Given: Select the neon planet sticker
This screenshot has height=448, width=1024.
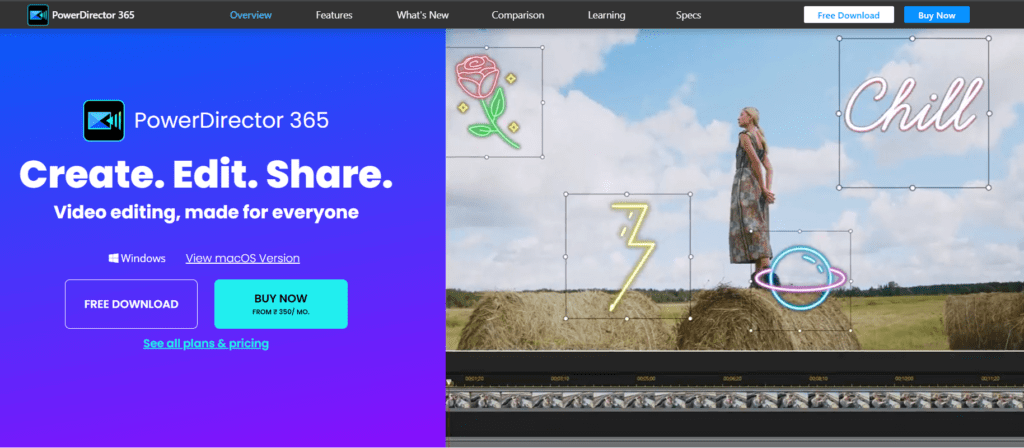Looking at the screenshot, I should 800,277.
